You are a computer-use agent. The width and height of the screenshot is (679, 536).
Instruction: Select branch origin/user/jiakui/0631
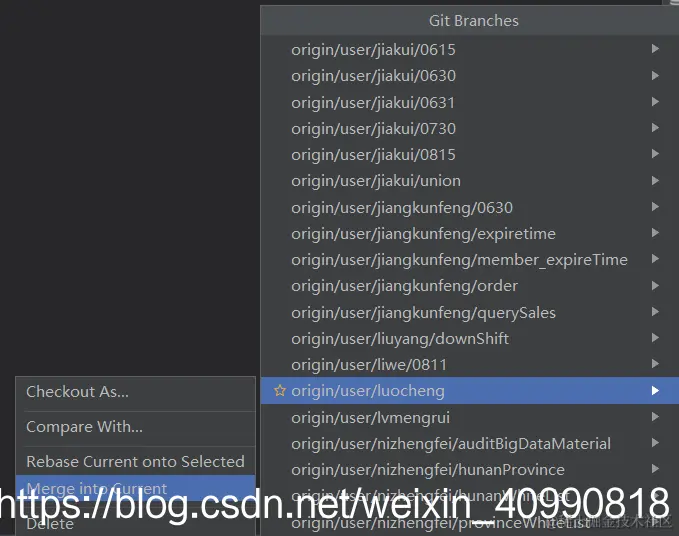[470, 103]
